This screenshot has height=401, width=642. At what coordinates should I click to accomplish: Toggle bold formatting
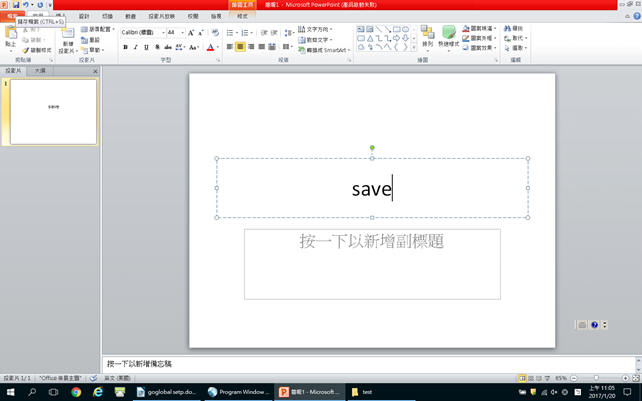(x=125, y=47)
